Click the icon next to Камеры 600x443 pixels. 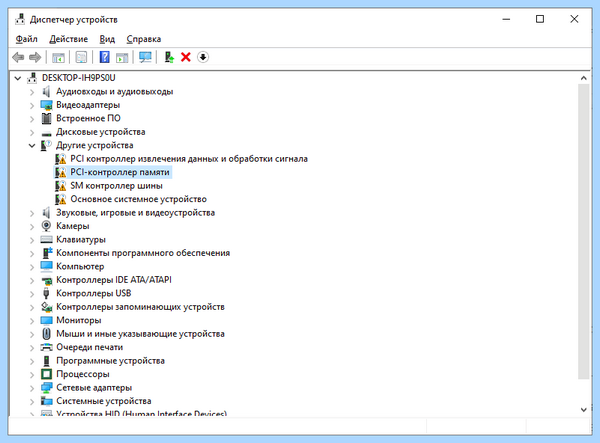pyautogui.click(x=46, y=226)
